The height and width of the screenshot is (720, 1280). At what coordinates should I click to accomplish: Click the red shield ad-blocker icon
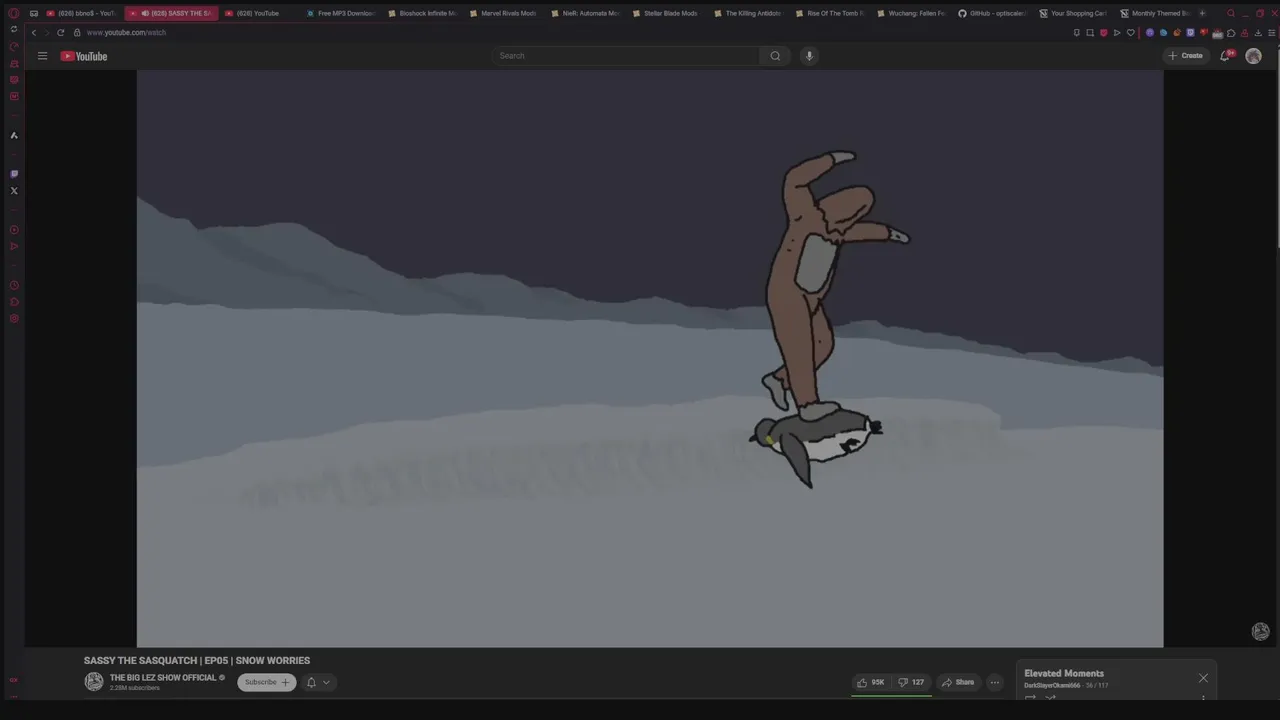[1104, 32]
